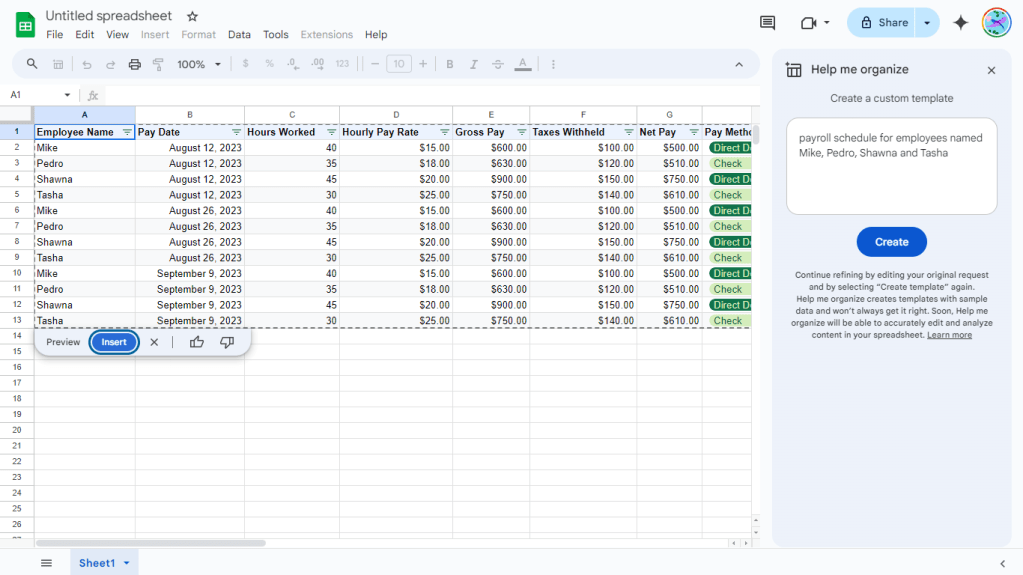Open Share quick options dropdown arrow
This screenshot has width=1023, height=575.
point(927,23)
